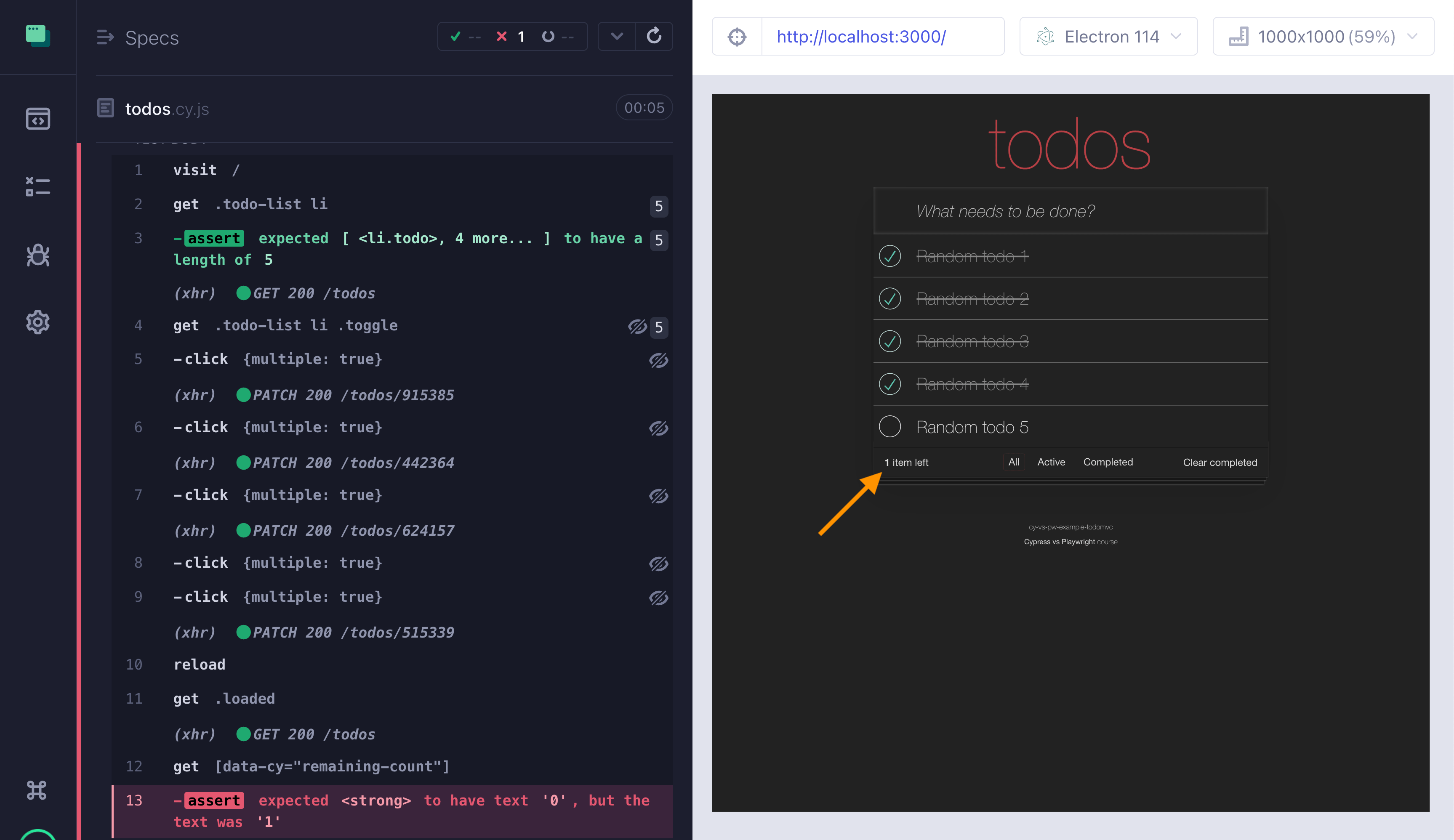Click the Cypress logo icon

[37, 36]
